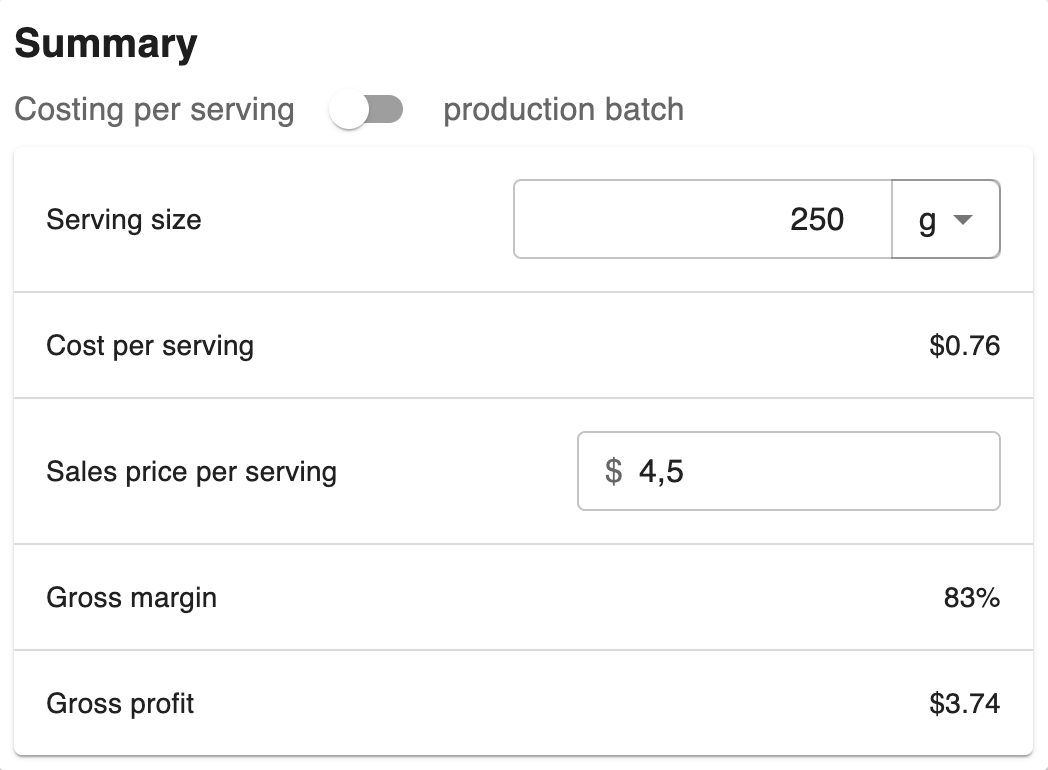
Task: Click the production batch label
Action: click(x=565, y=110)
